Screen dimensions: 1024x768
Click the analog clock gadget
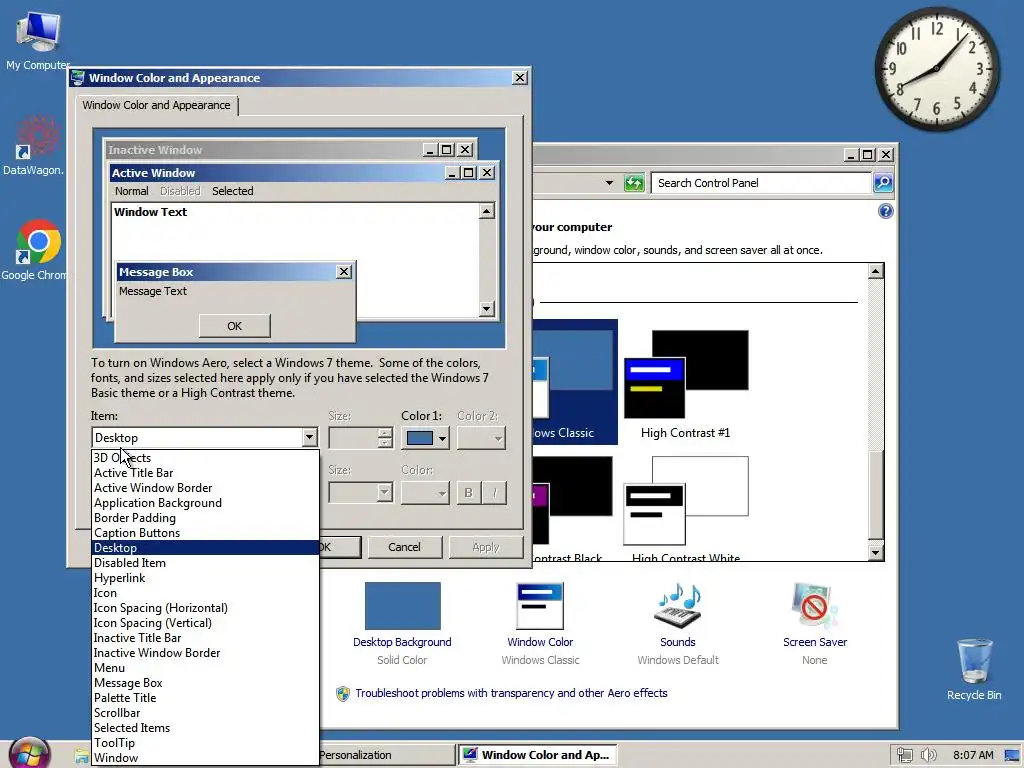coord(936,69)
